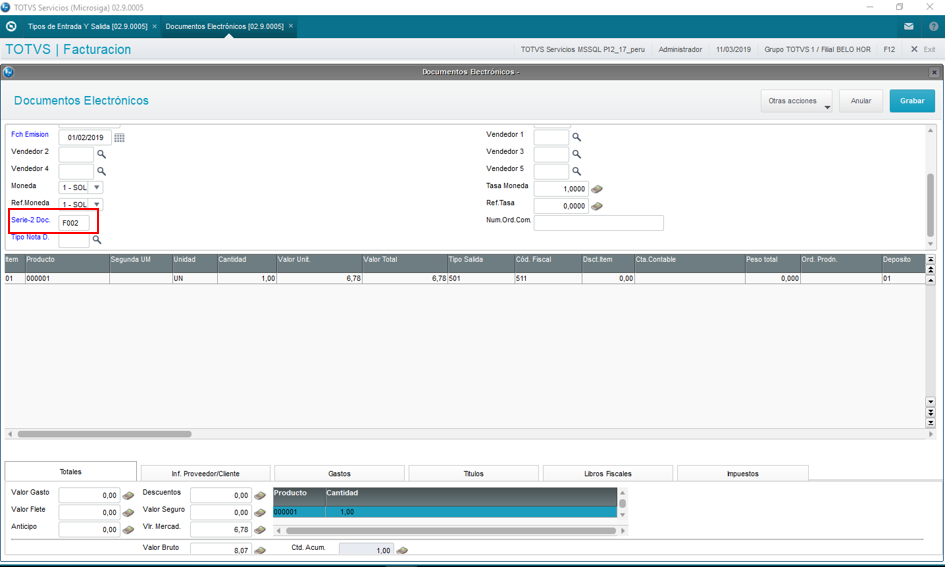
Task: Click the Unidad cell UN
Action: (195, 278)
